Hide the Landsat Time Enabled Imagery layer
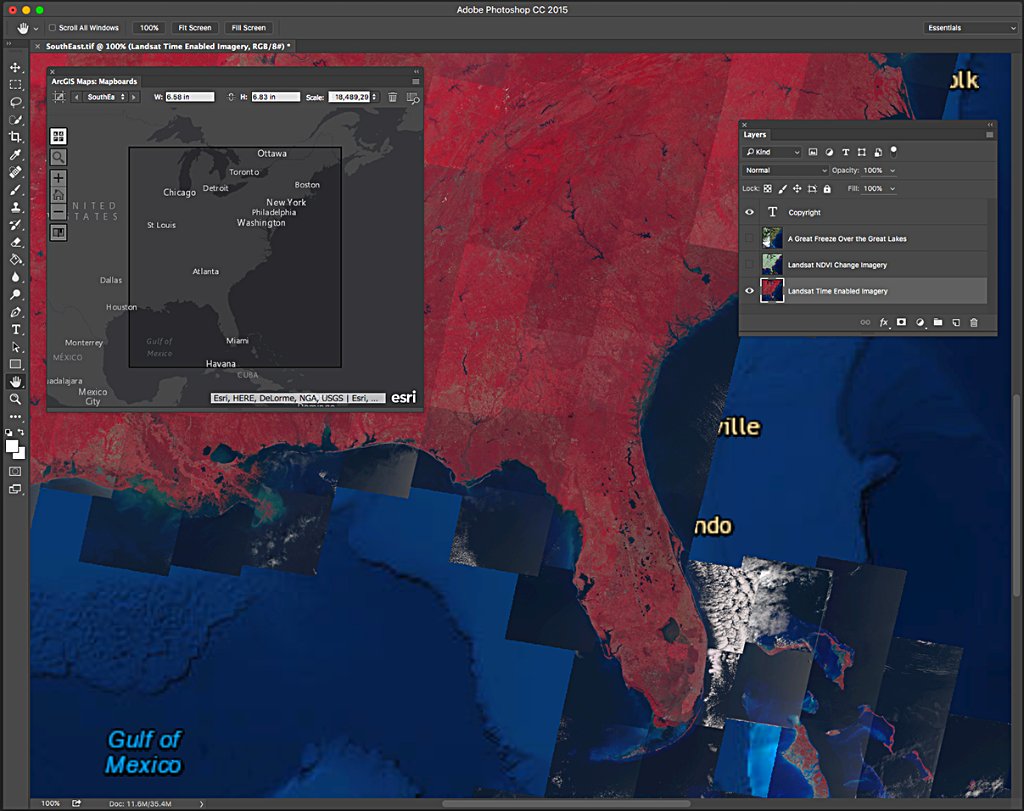The height and width of the screenshot is (811, 1024). 750,291
